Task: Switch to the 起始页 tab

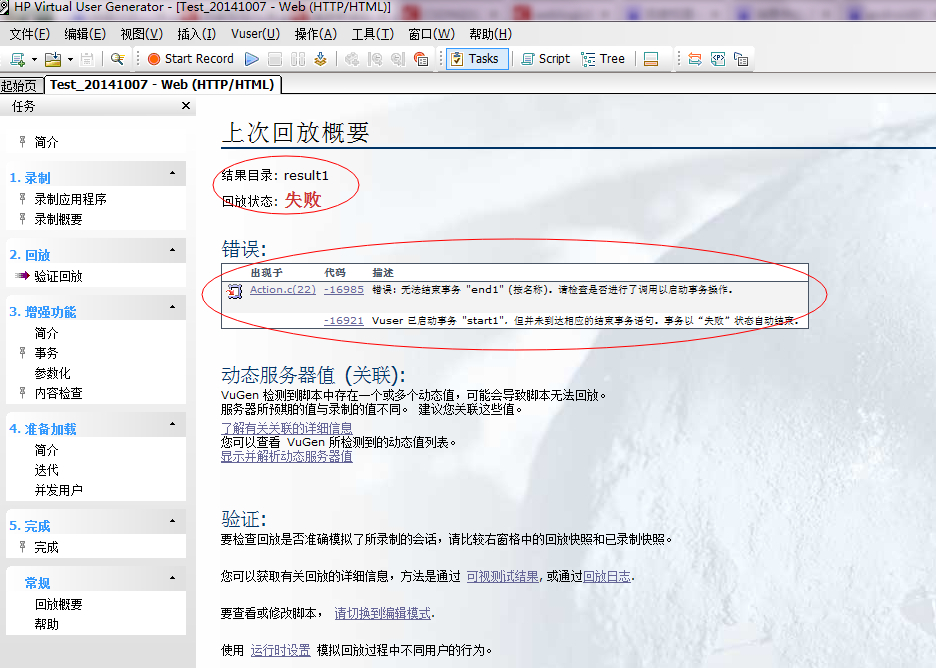Action: click(21, 85)
